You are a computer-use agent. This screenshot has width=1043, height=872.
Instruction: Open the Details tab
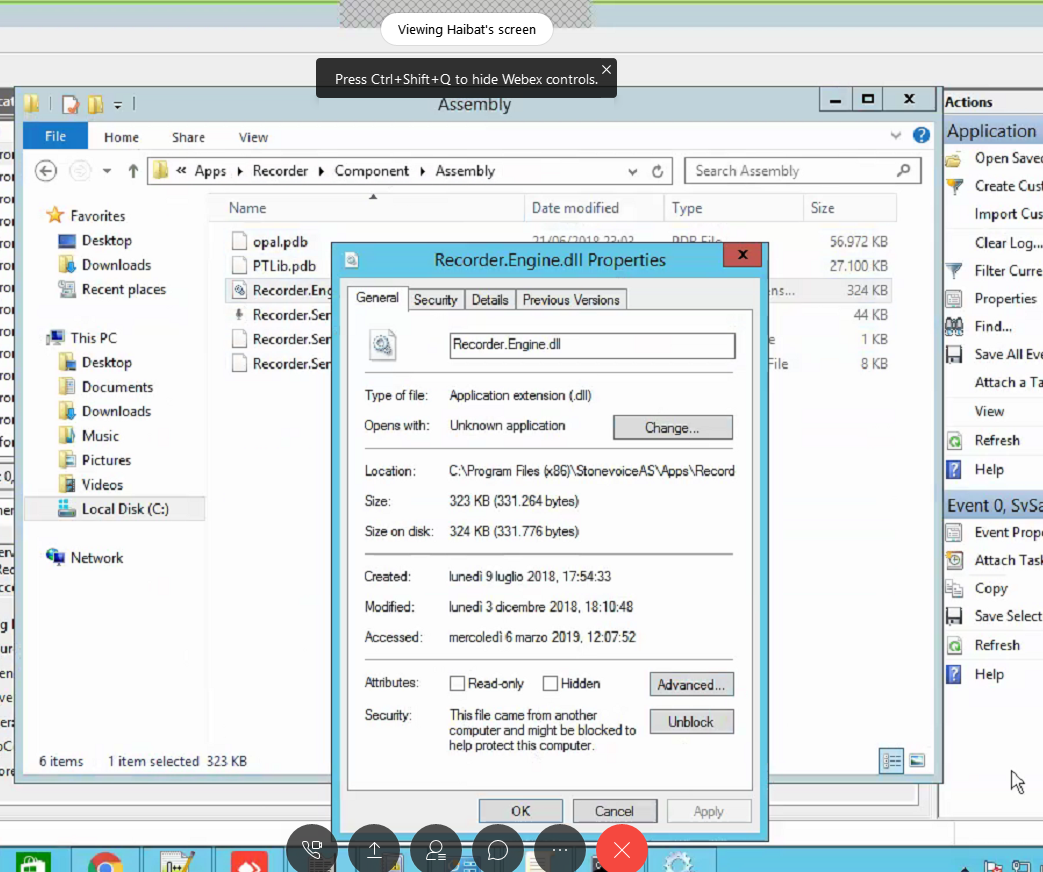coord(489,300)
